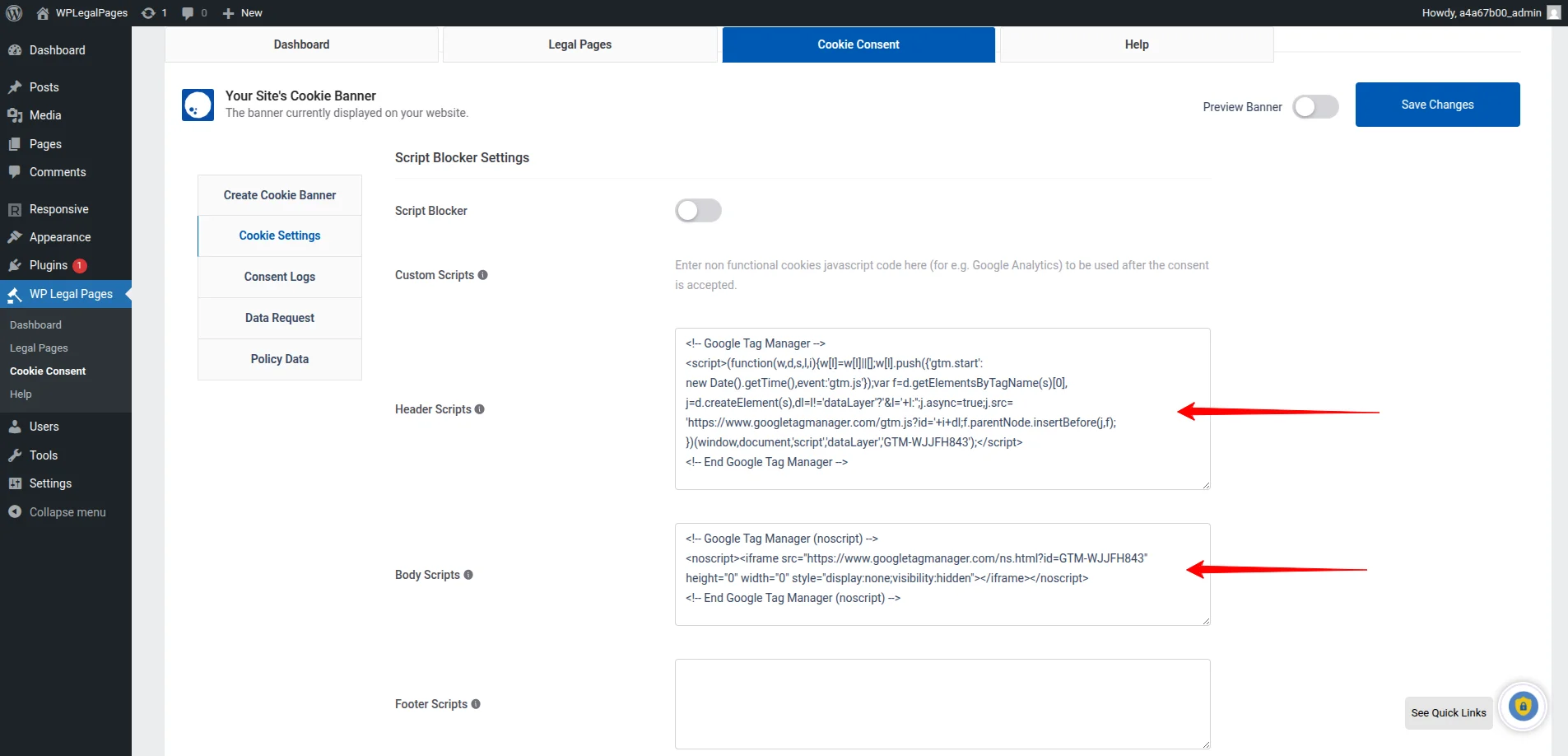Open the comments bubble icon in admin bar

click(x=188, y=12)
